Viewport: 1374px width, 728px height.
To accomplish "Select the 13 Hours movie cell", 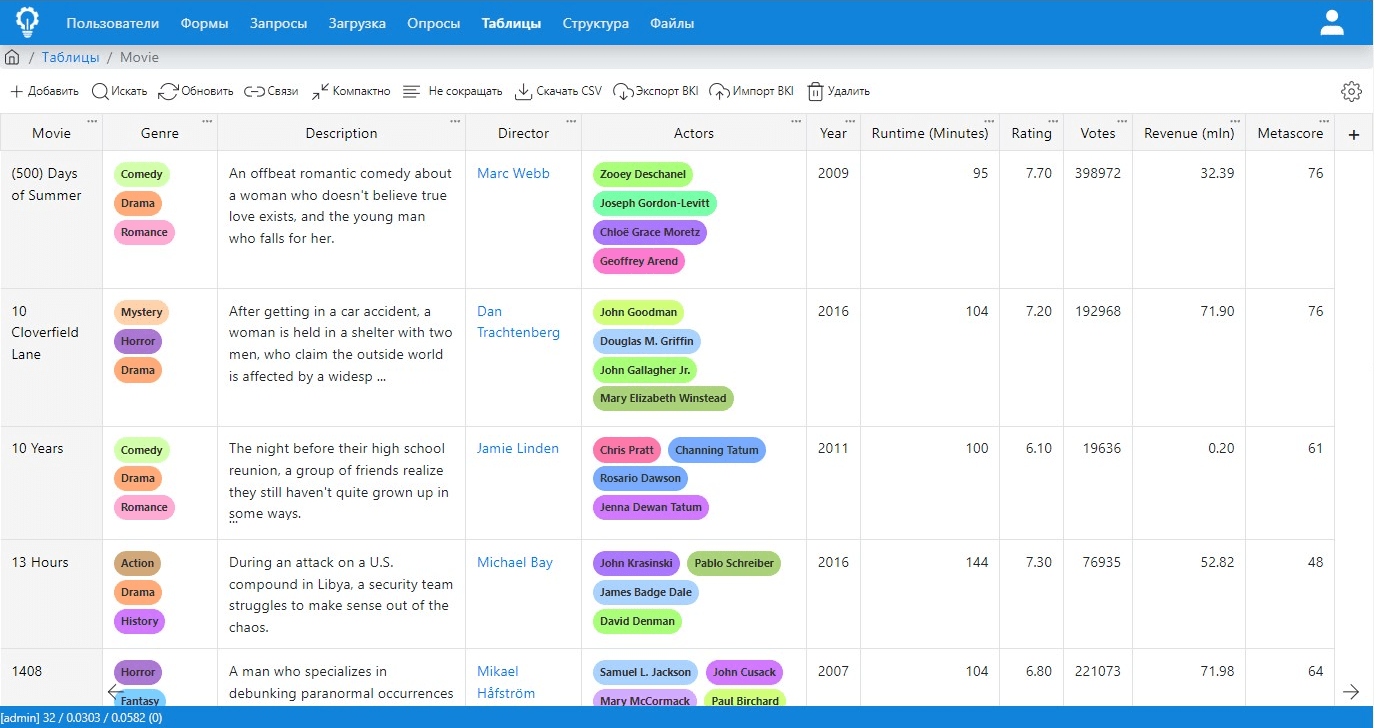I will pyautogui.click(x=51, y=594).
